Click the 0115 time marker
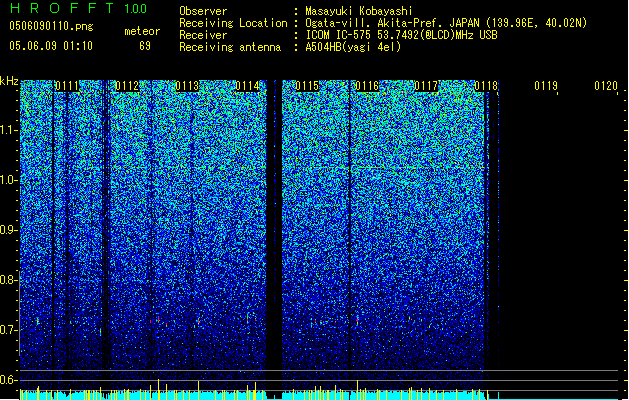Screen dimensions: 629x400 click(307, 86)
